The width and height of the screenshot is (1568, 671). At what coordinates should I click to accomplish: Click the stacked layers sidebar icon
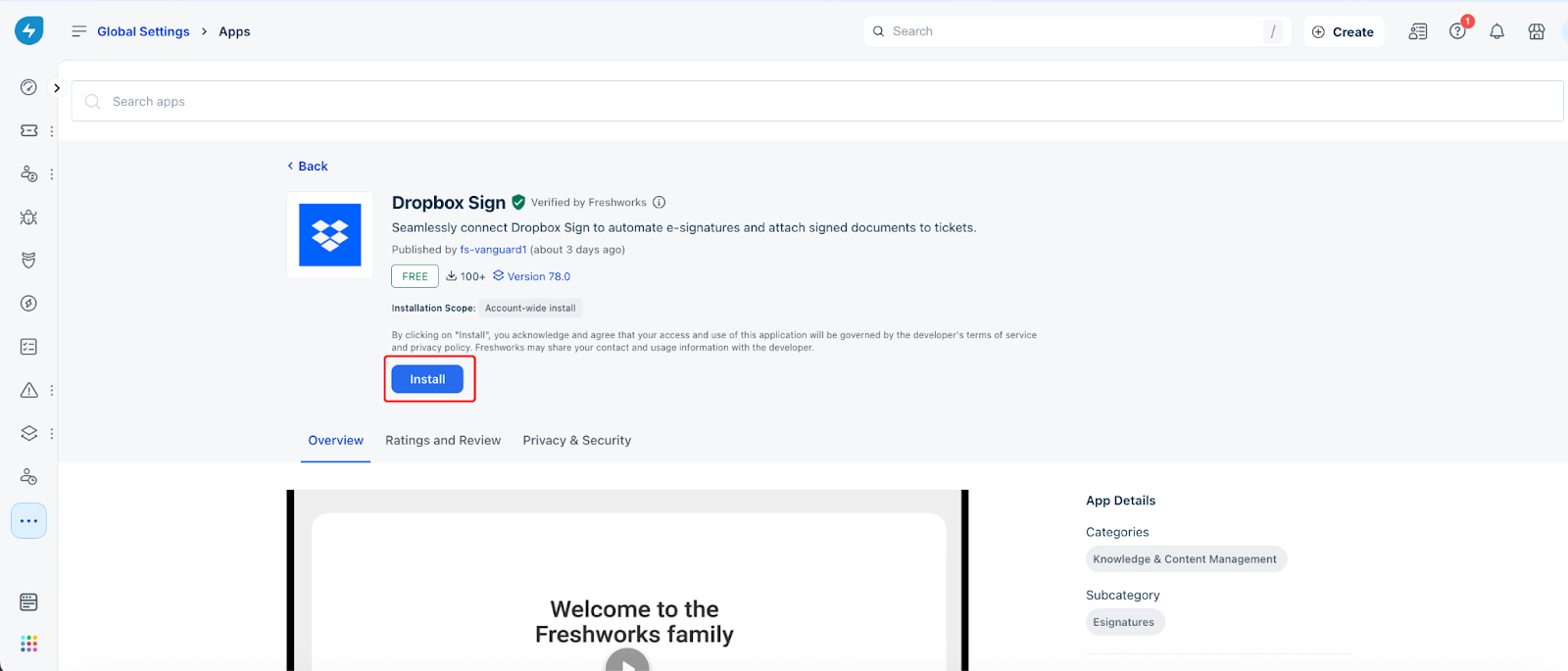(29, 433)
